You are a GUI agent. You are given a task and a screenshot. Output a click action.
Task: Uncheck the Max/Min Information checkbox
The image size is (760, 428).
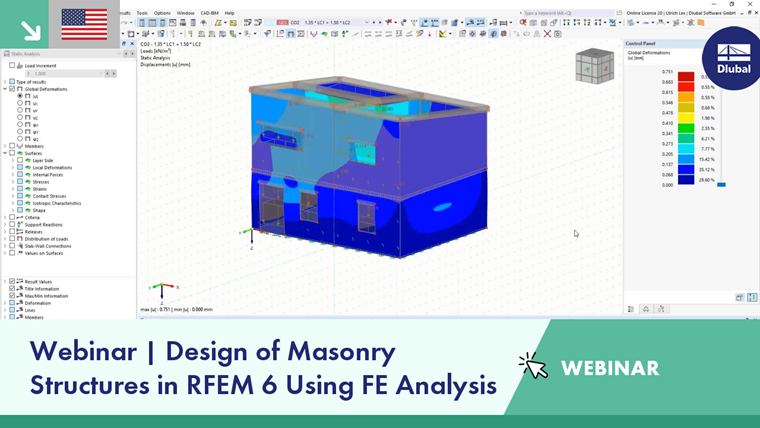(x=12, y=296)
